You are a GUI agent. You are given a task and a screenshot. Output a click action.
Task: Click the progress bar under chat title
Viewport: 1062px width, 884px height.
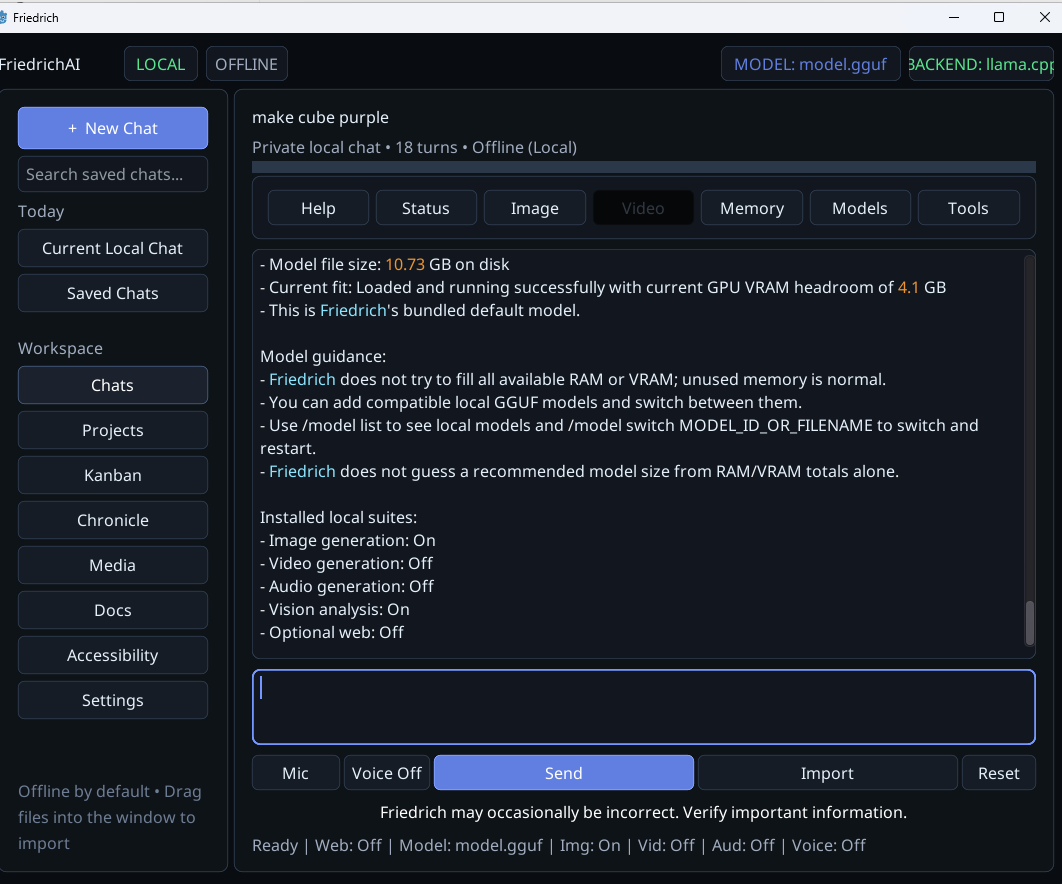point(643,167)
